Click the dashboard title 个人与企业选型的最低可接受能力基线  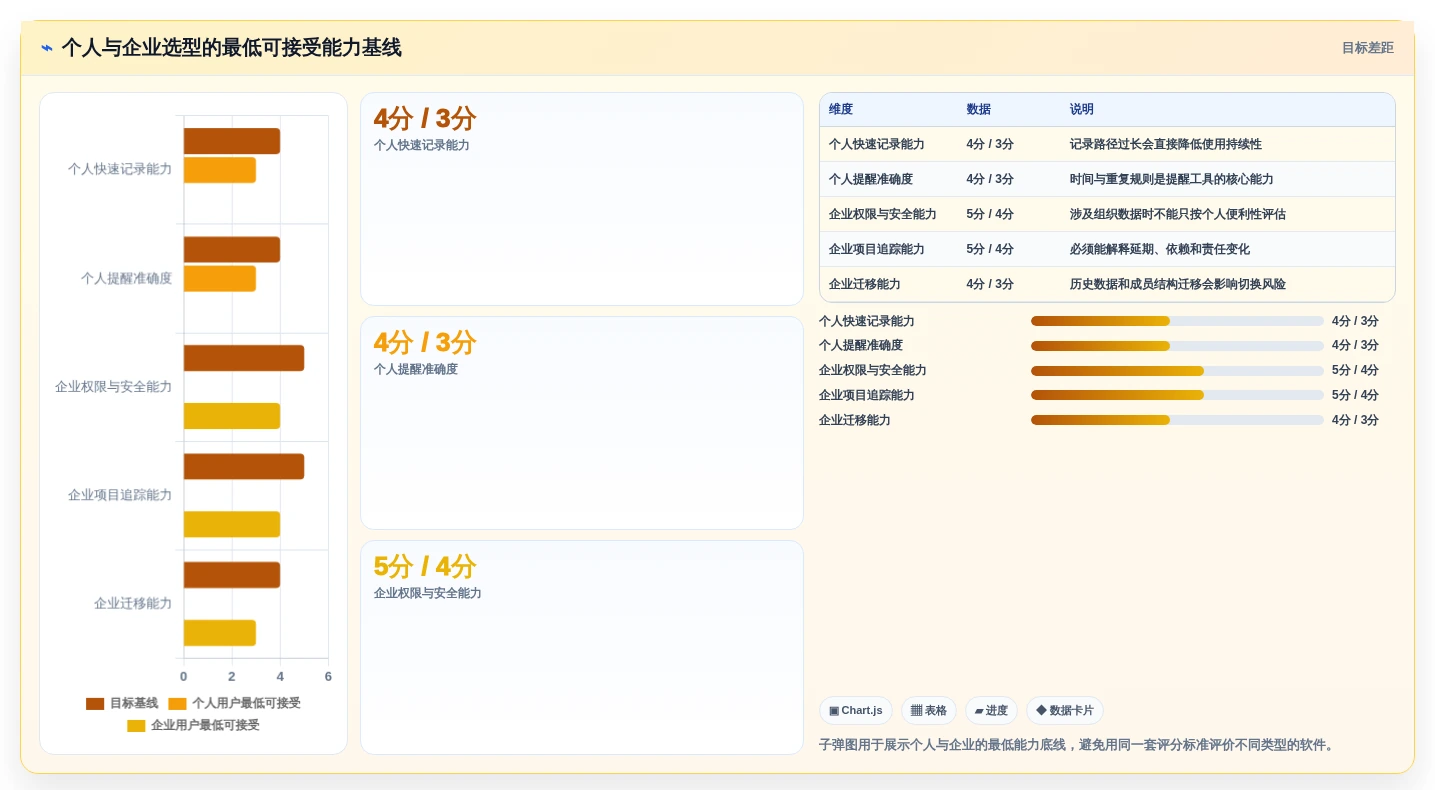coord(231,48)
